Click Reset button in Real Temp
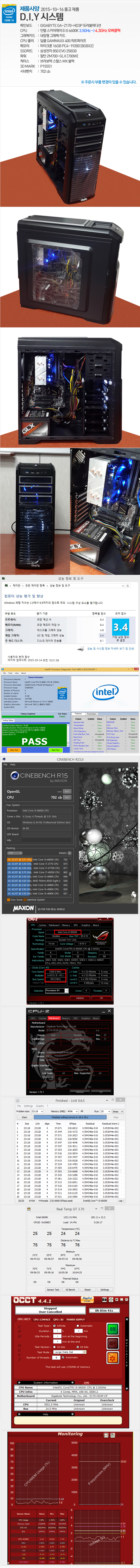 [88, 1290]
